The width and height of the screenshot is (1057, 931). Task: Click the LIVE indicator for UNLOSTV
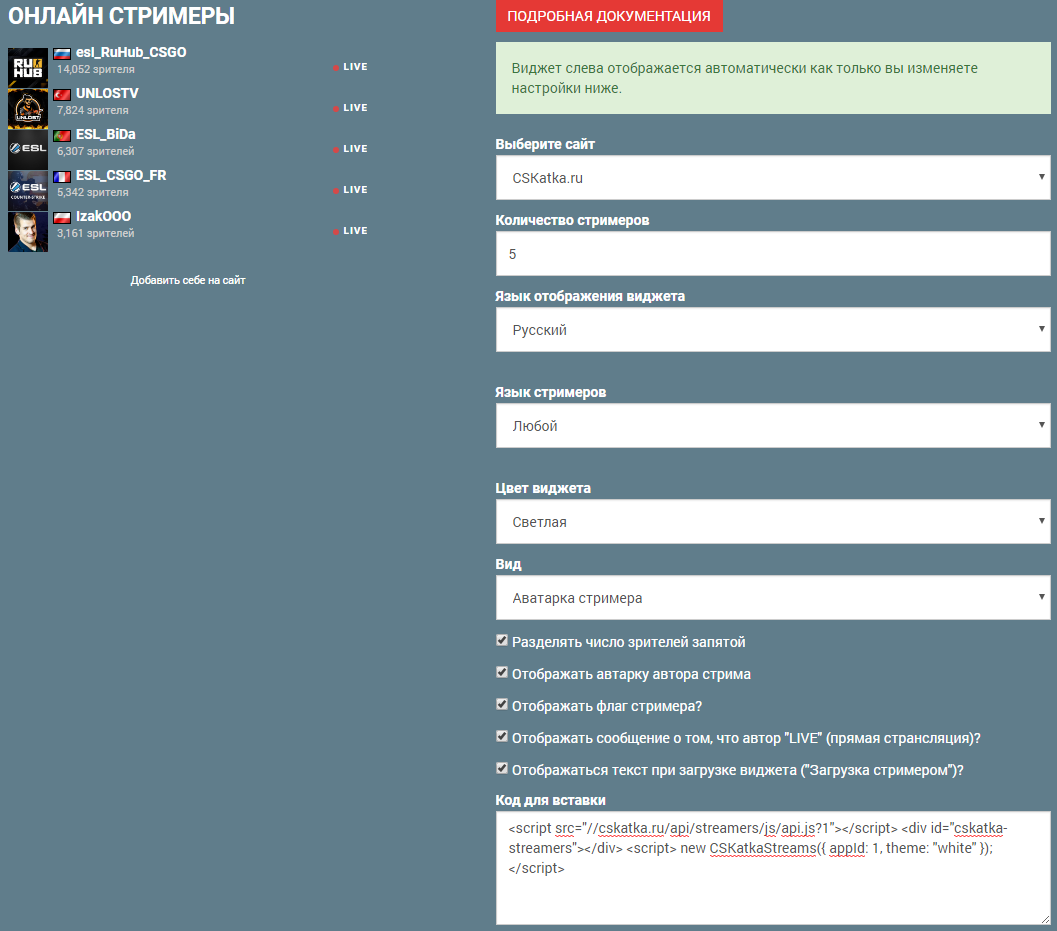[x=351, y=108]
